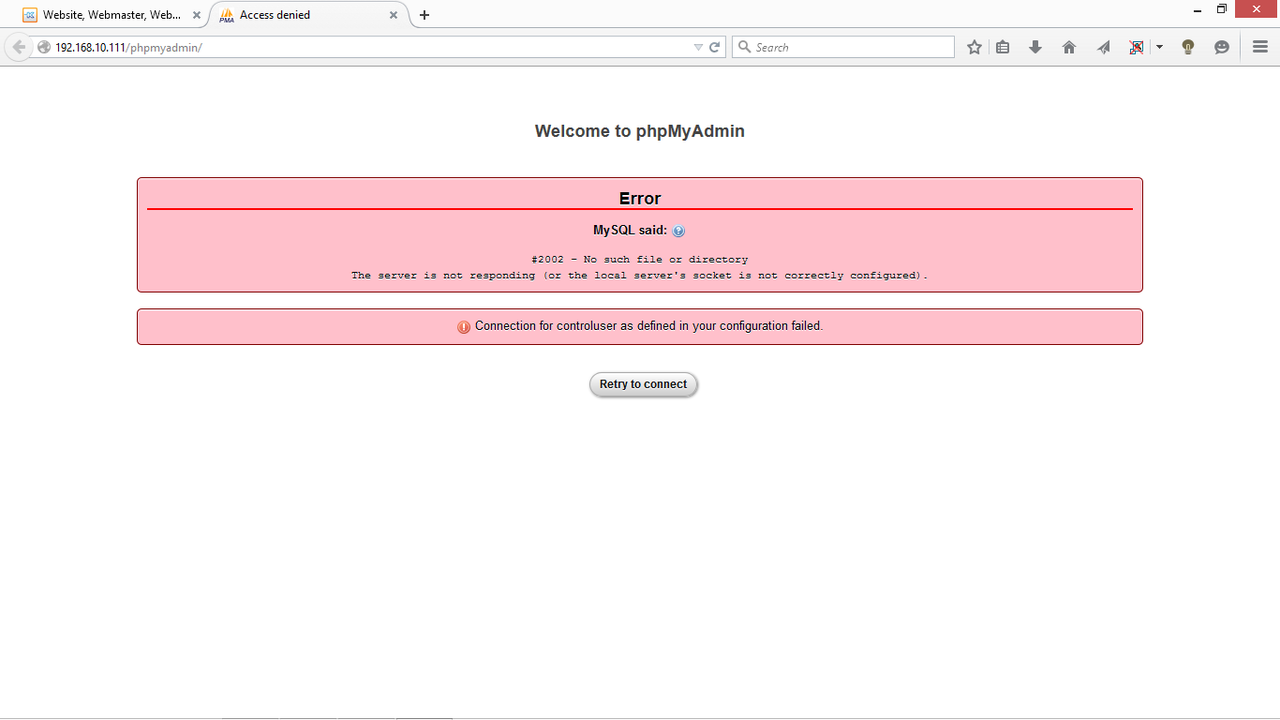1280x720 pixels.
Task: Click the Error heading text
Action: tap(640, 198)
